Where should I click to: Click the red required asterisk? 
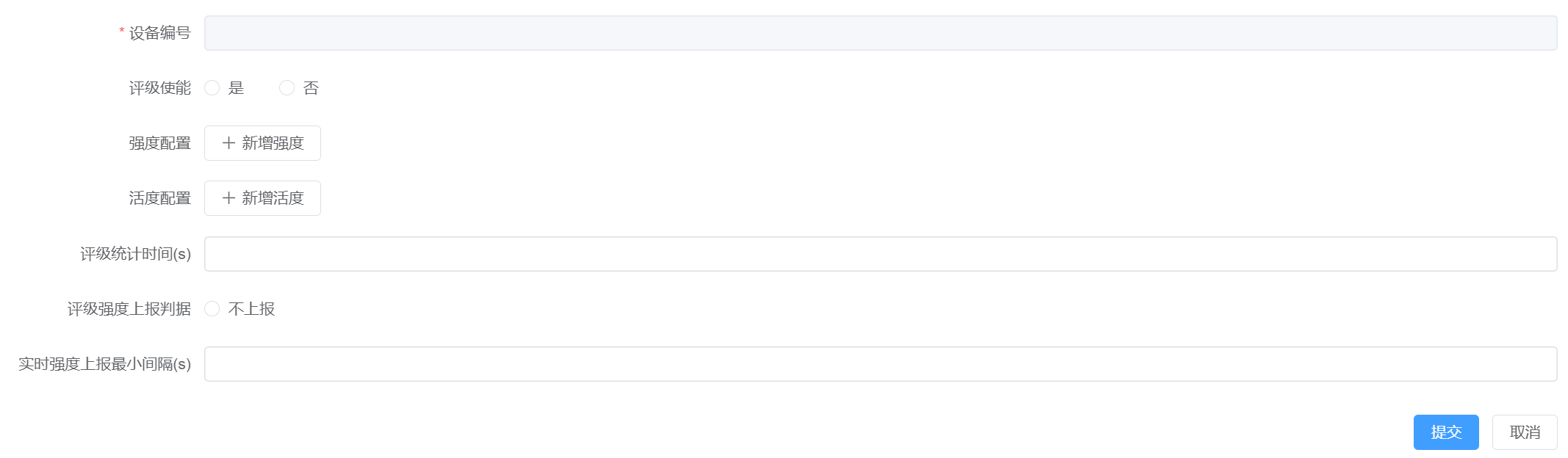(121, 31)
